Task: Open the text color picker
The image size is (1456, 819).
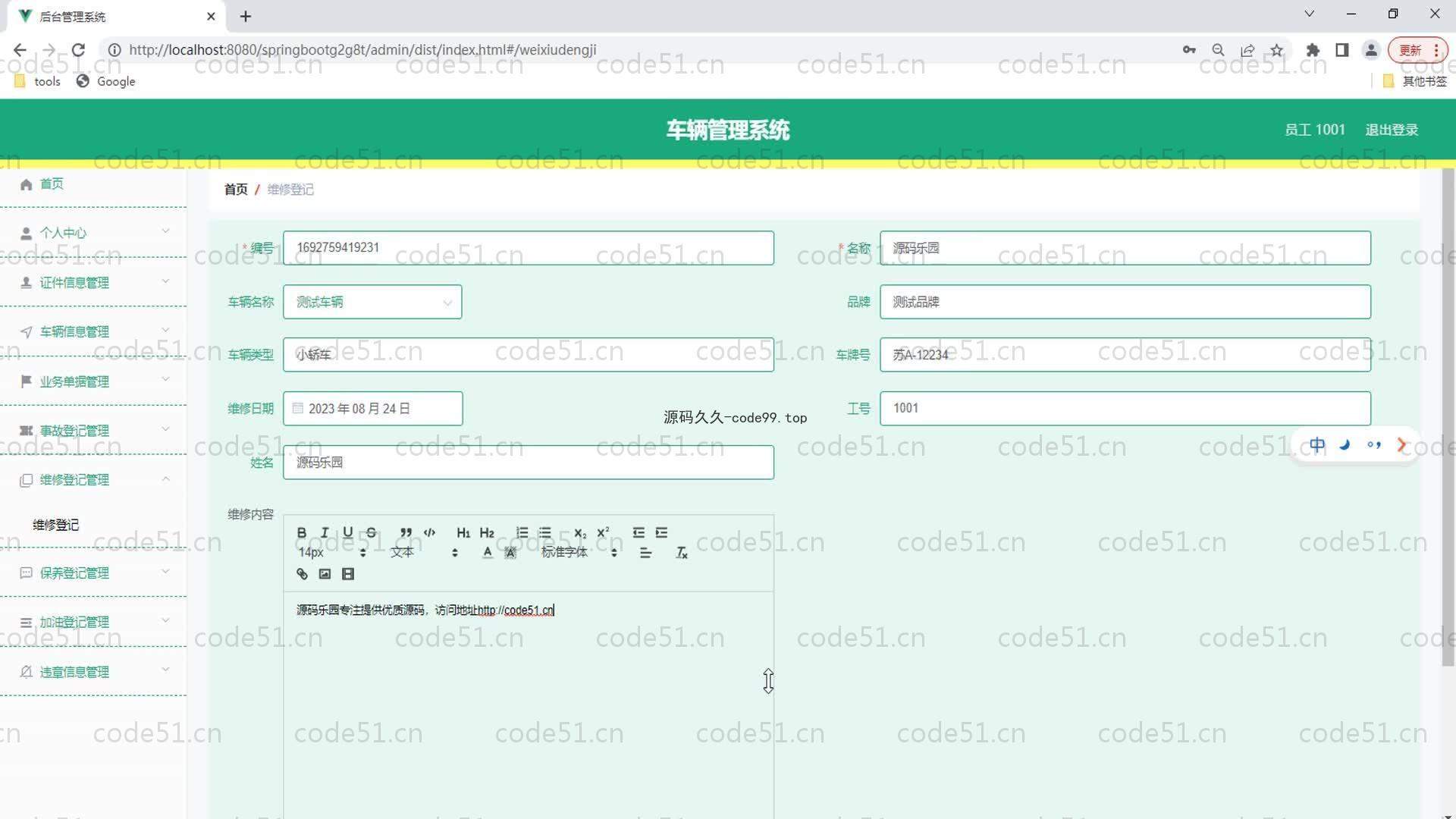Action: pos(488,553)
